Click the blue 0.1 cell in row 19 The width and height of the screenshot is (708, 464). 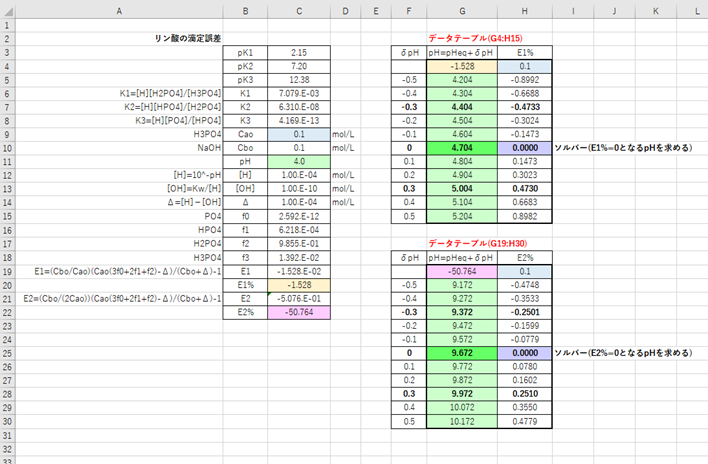pyautogui.click(x=525, y=271)
